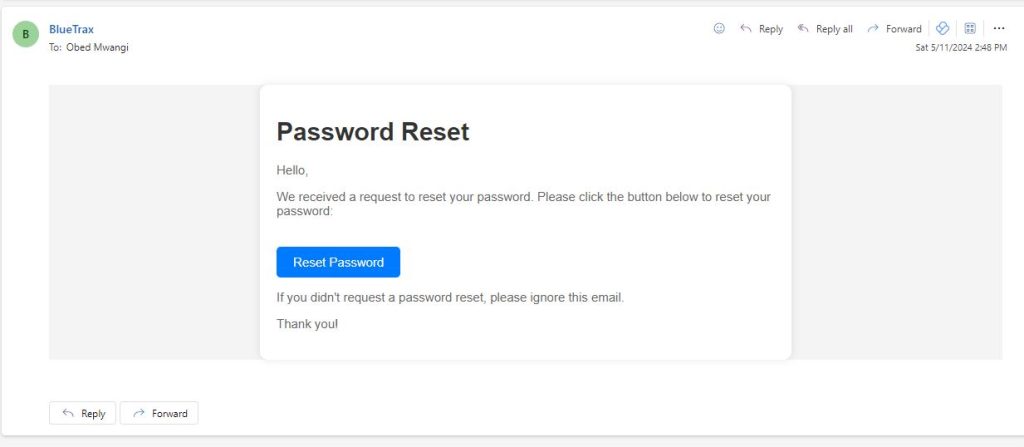Click the Thank you! line

(307, 324)
